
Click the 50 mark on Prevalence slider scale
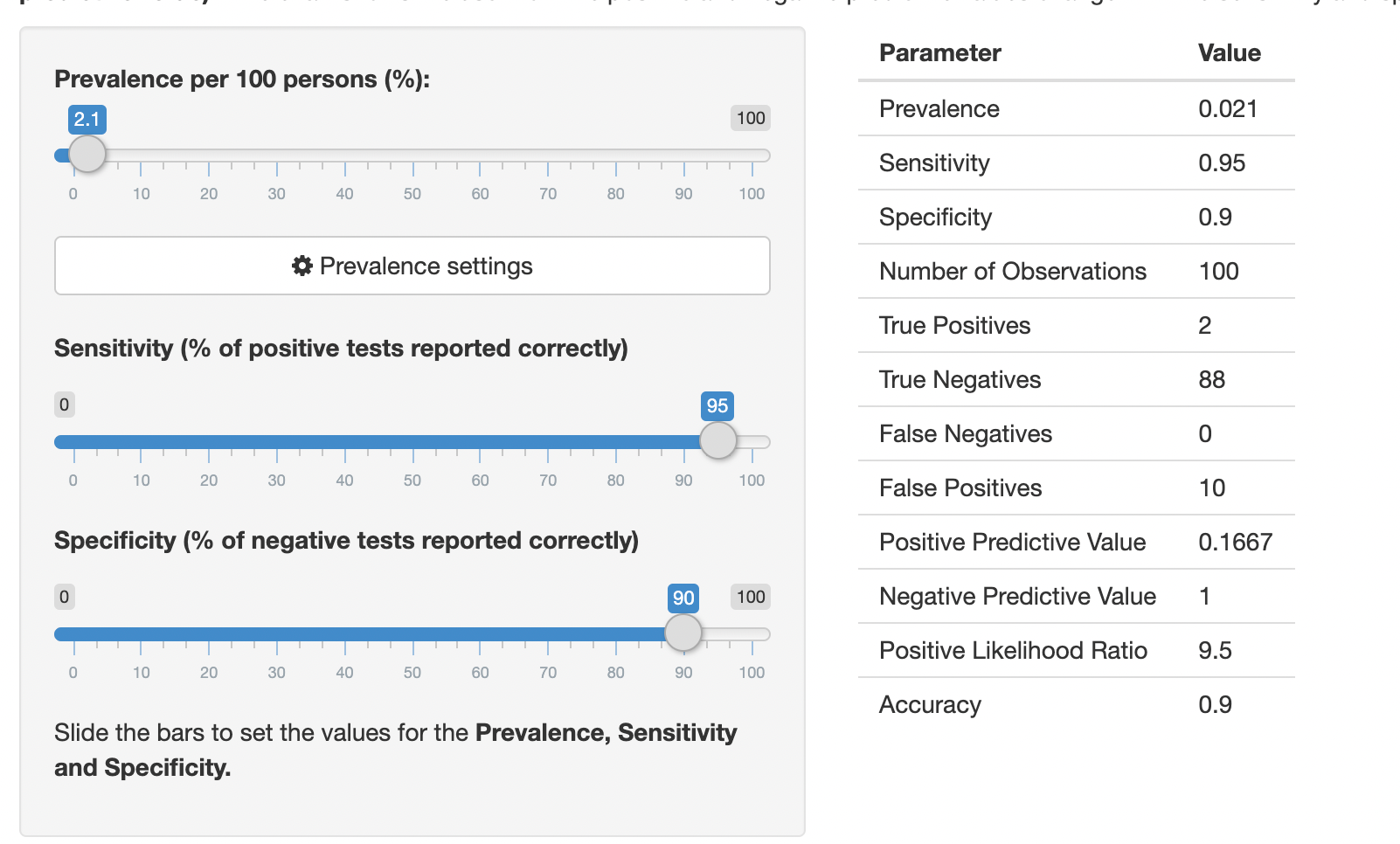(x=412, y=194)
